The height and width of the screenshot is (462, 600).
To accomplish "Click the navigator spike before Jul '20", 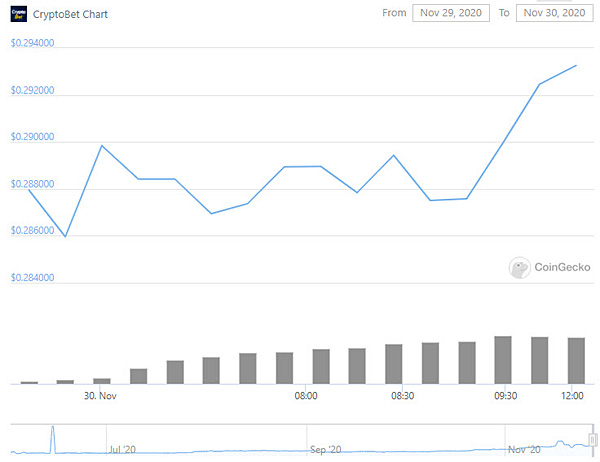I will (x=53, y=439).
